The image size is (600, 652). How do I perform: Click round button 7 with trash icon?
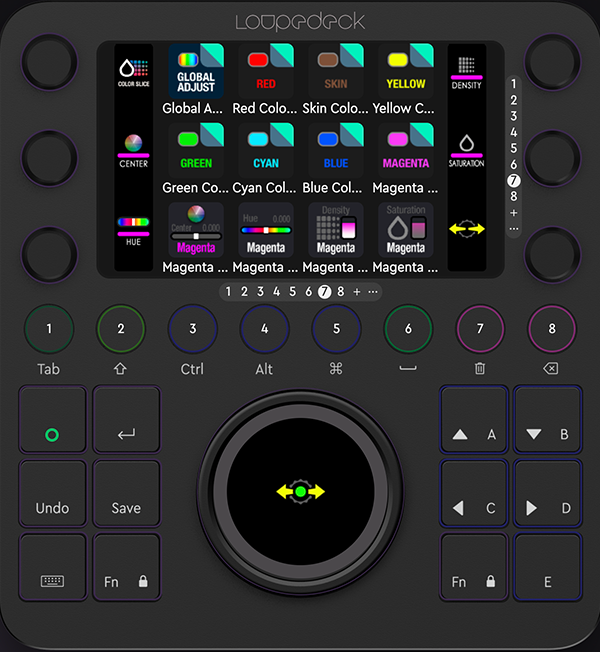pyautogui.click(x=480, y=328)
